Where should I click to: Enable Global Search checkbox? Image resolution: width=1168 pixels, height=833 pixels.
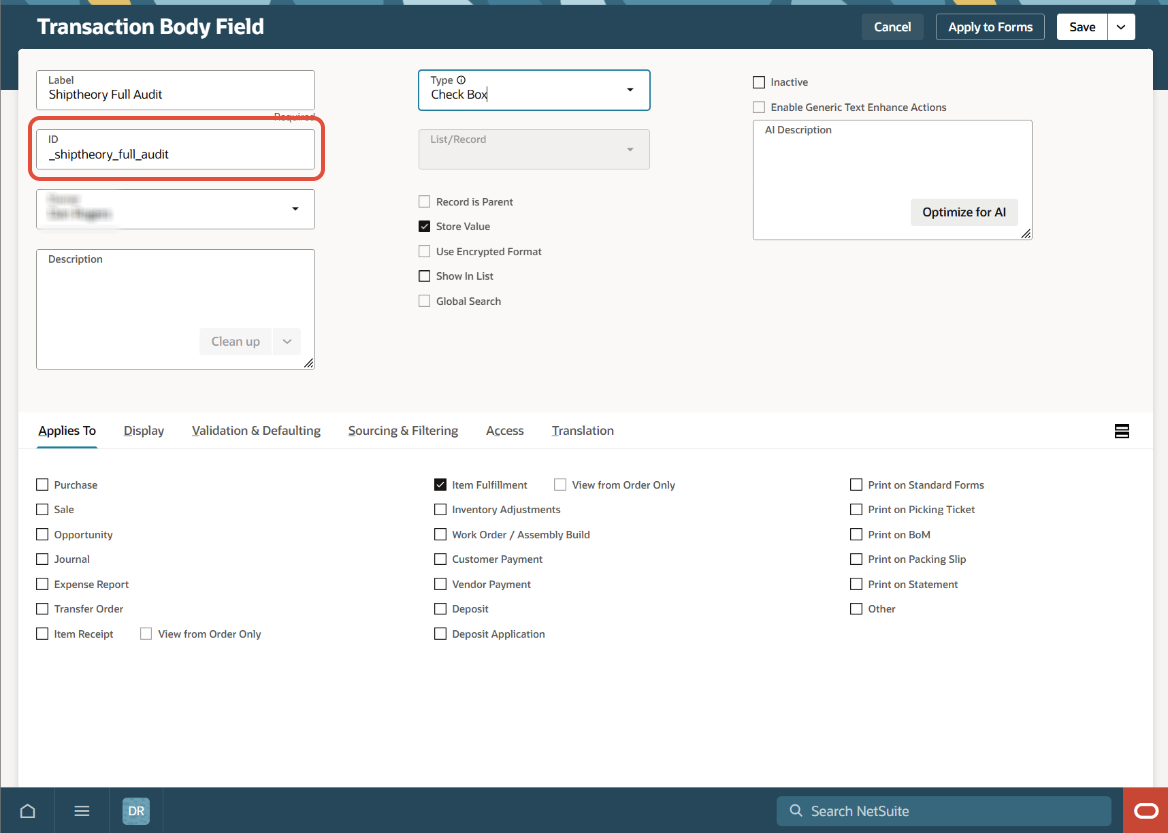tap(425, 301)
